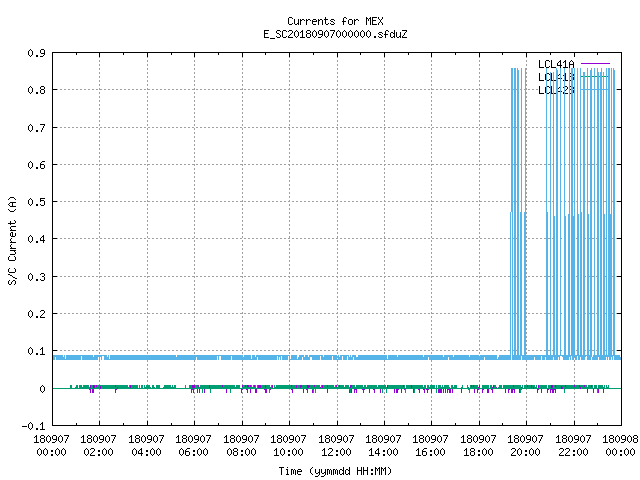Select the file name "E_SC20180907000000.sfduZ"

[335, 34]
